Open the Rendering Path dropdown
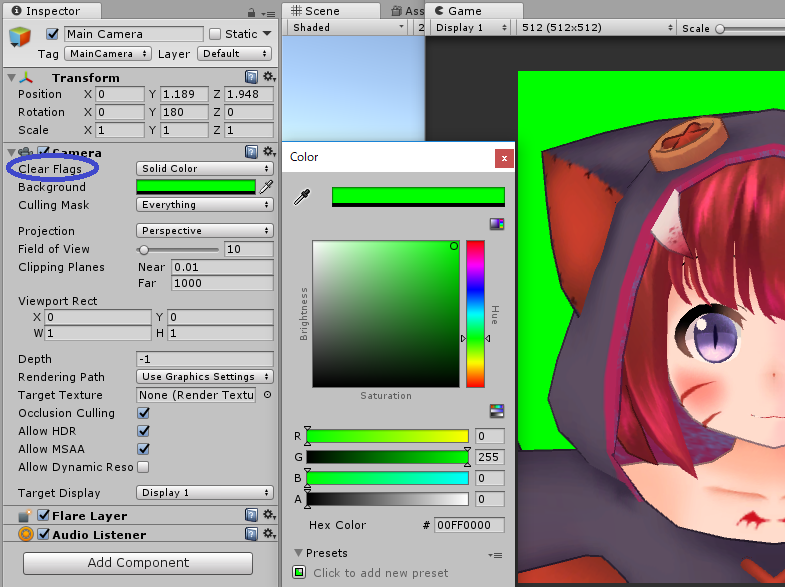This screenshot has height=587, width=785. point(205,376)
